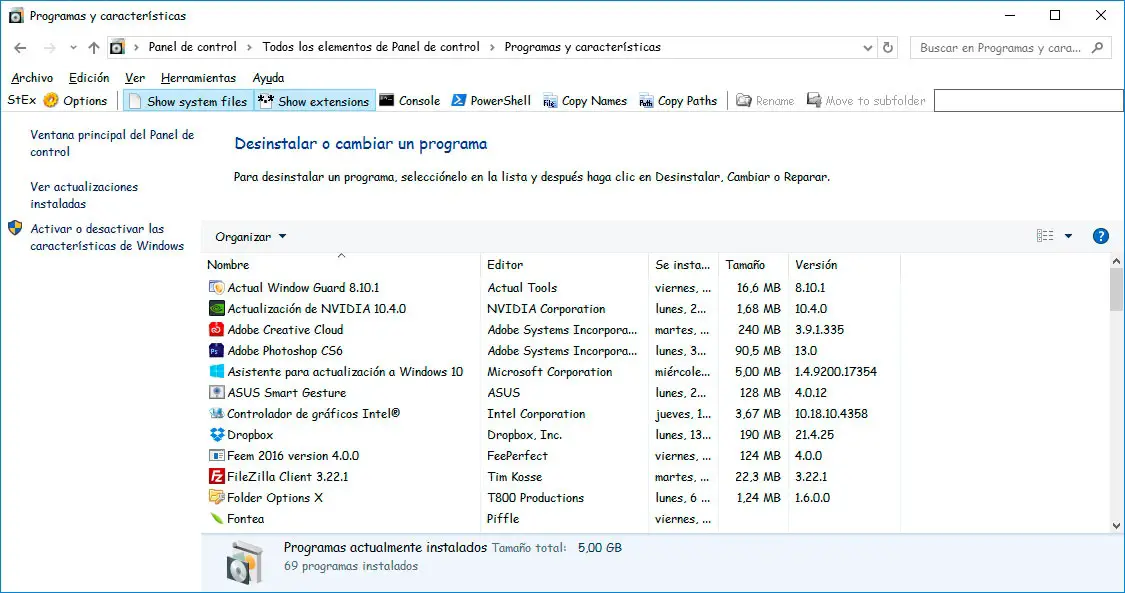
Task: Expand chevron after Todos los elementos breadcrumb
Action: (493, 47)
